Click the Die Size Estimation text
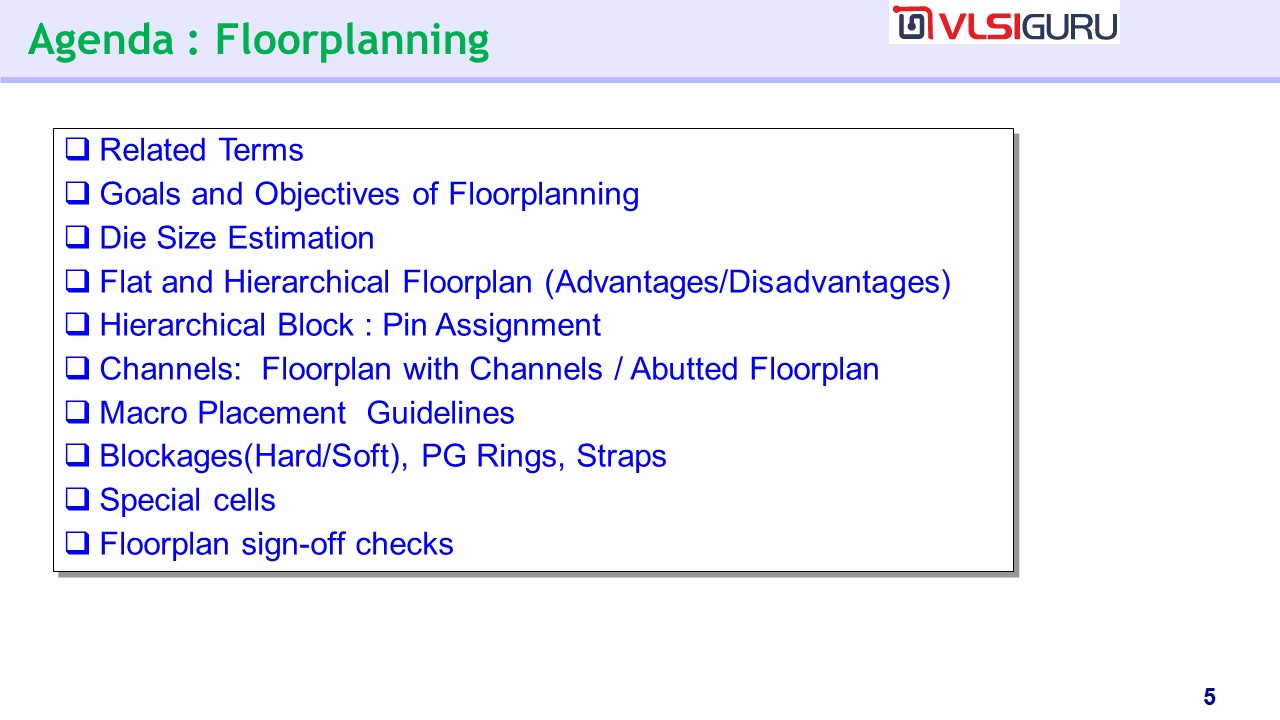The height and width of the screenshot is (720, 1280). click(237, 238)
